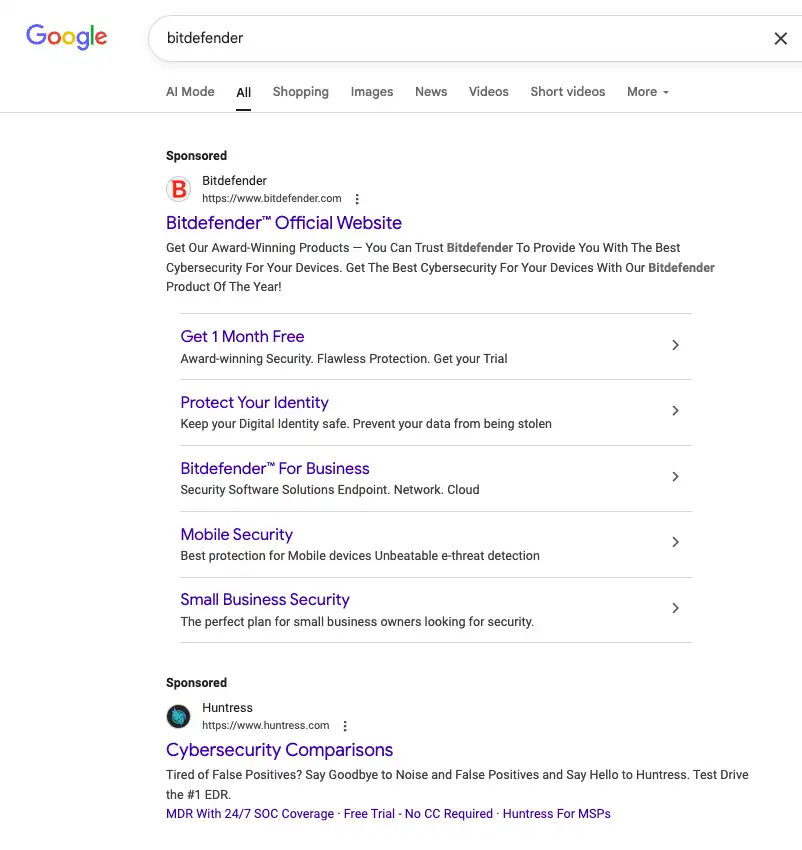The height and width of the screenshot is (850, 802).
Task: Click chevron on Protect Your Identity row
Action: coord(675,411)
